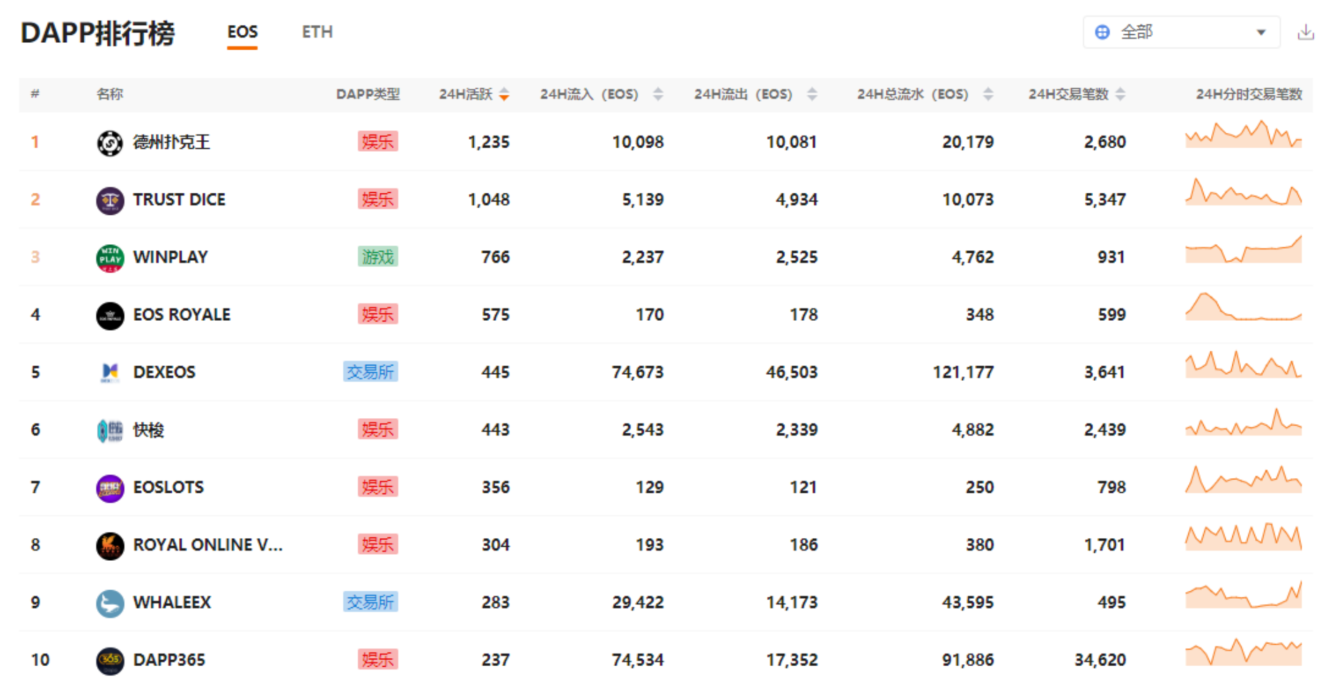
Task: View the WHALEEX transaction sparkline chart
Action: coord(1244,594)
